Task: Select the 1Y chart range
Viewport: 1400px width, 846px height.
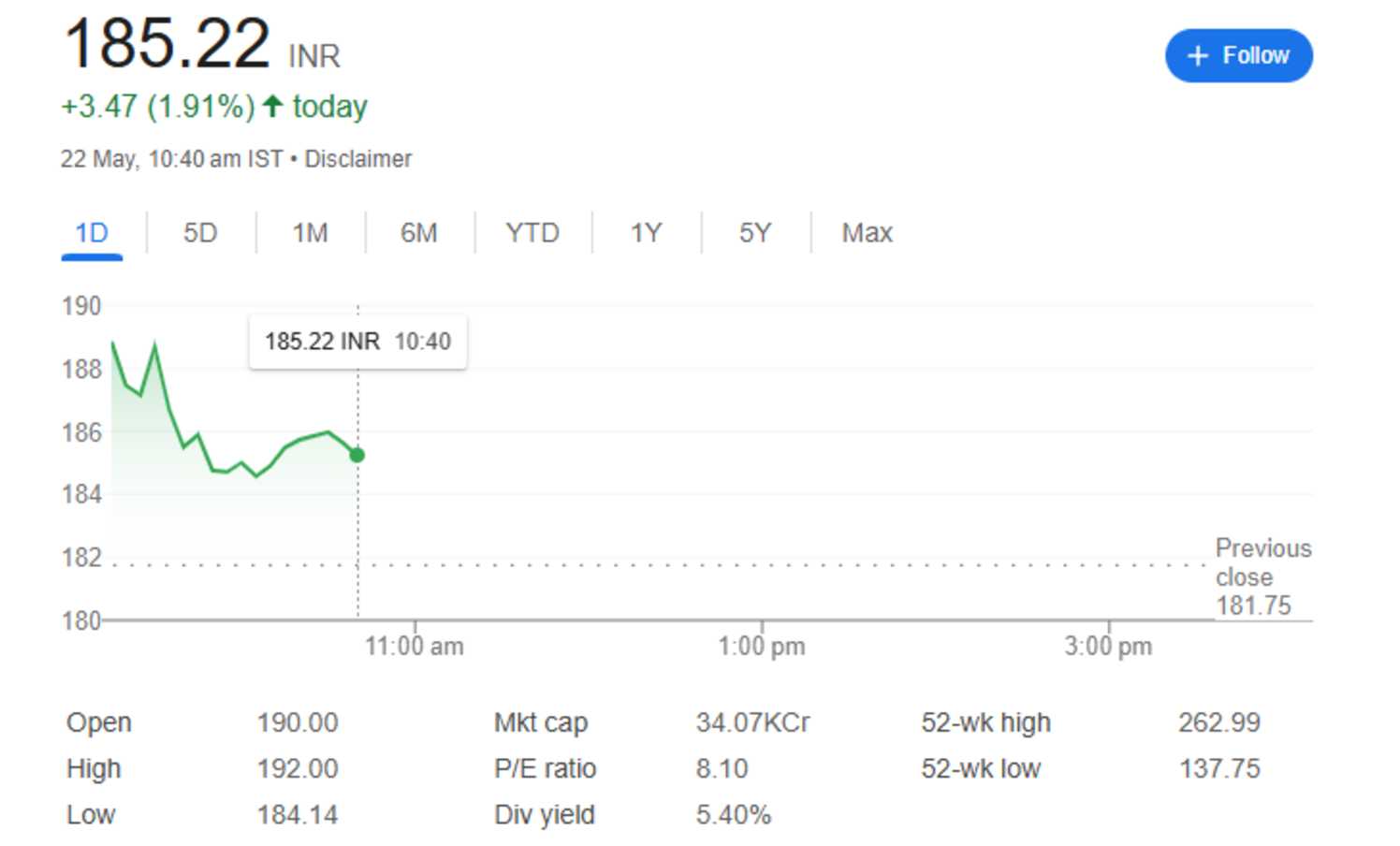Action: pyautogui.click(x=646, y=233)
